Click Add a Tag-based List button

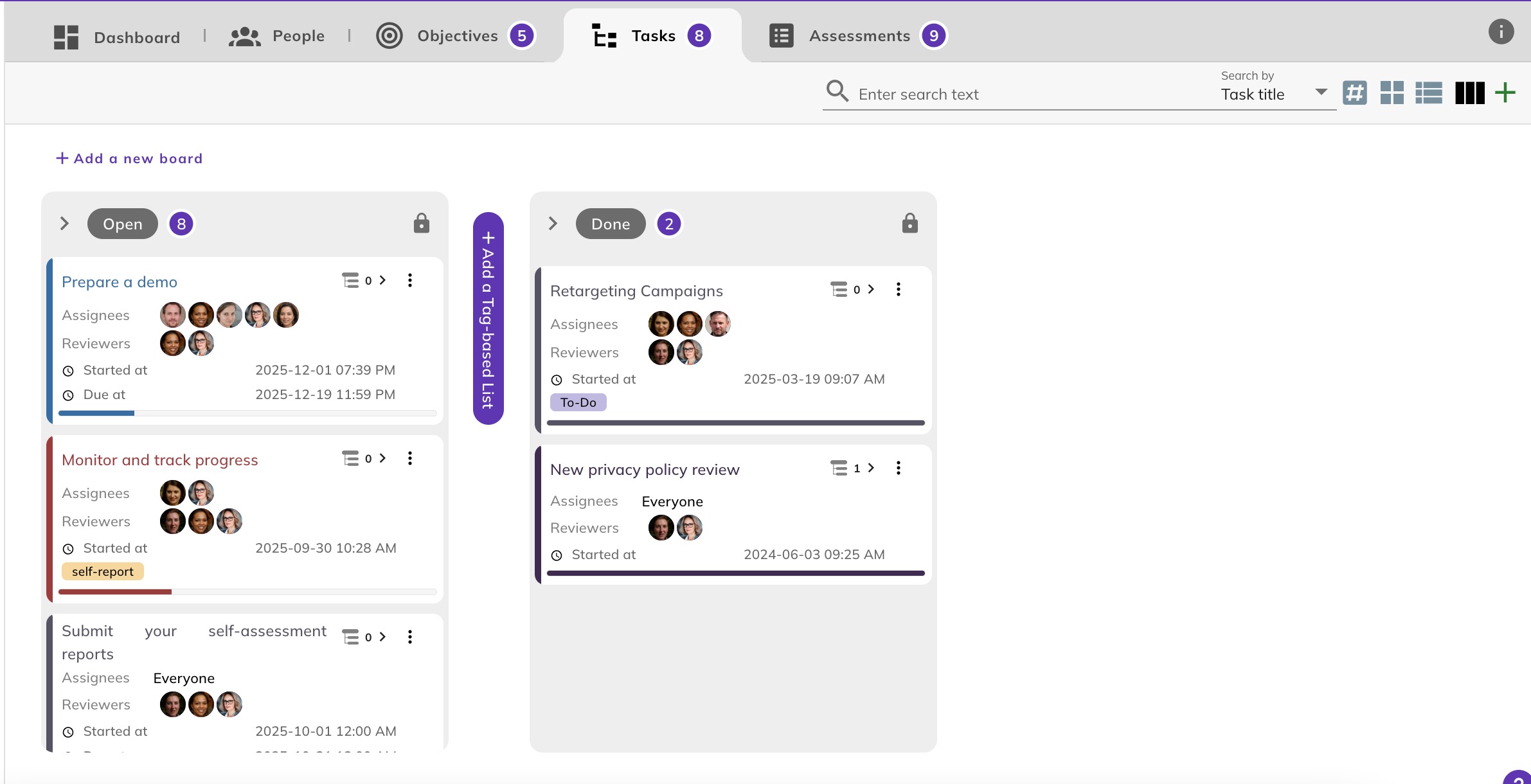click(488, 319)
